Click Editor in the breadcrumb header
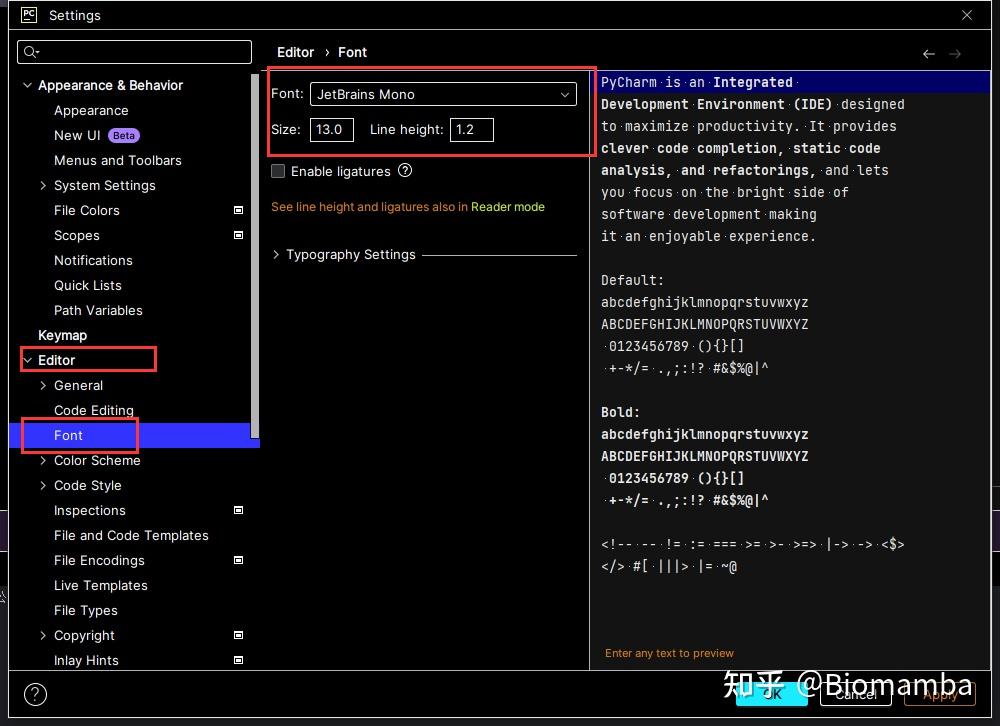The image size is (1000, 726). coord(295,52)
